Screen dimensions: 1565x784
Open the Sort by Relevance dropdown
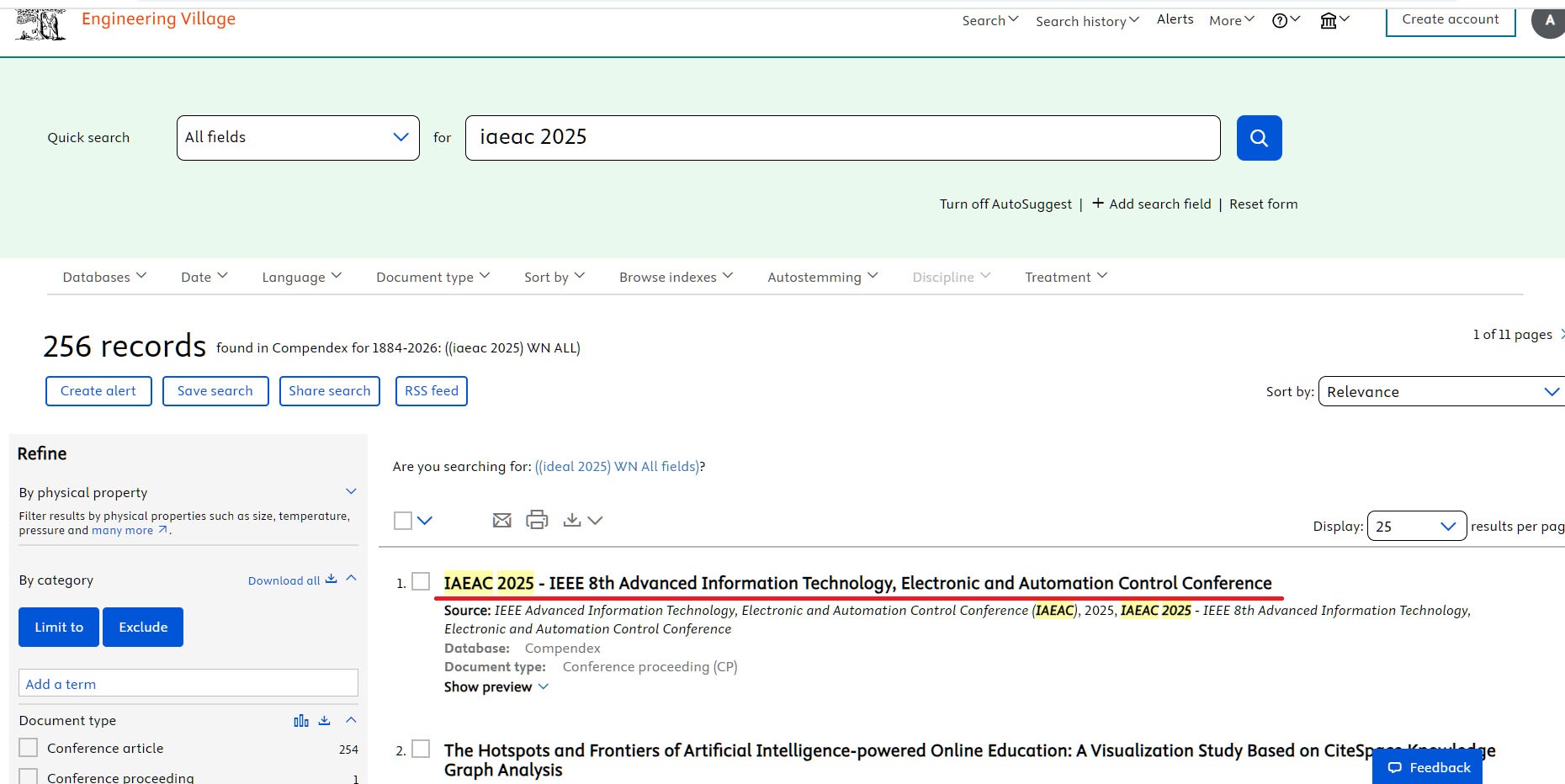point(1441,391)
